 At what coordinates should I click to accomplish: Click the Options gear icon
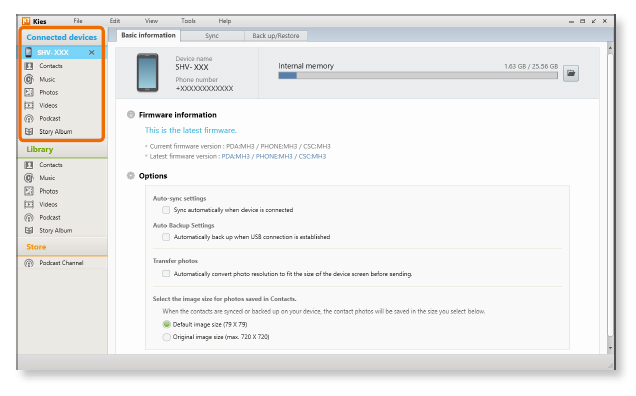click(131, 176)
